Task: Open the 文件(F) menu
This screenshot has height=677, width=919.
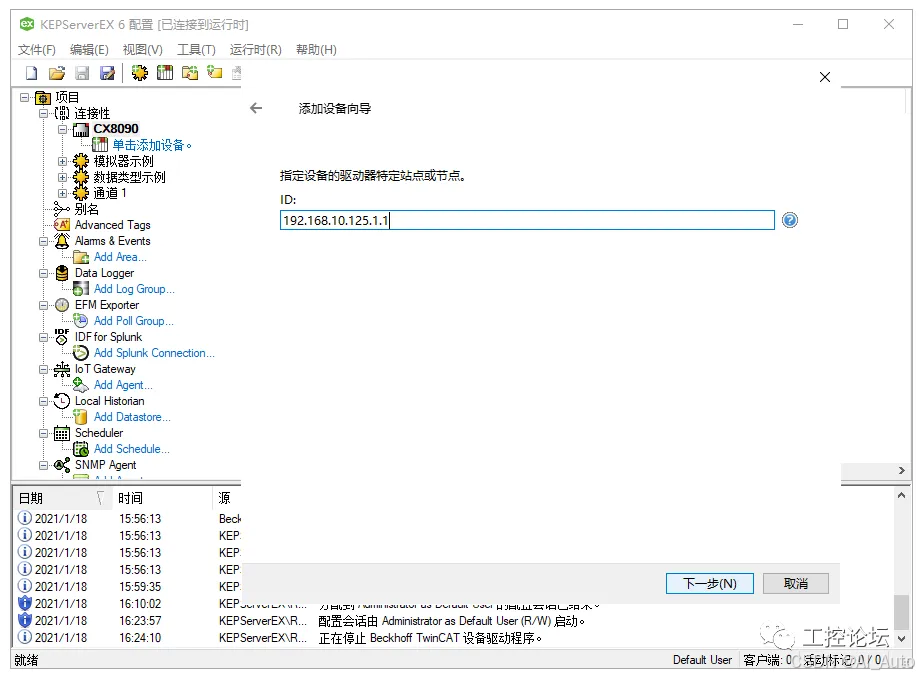Action: [36, 50]
